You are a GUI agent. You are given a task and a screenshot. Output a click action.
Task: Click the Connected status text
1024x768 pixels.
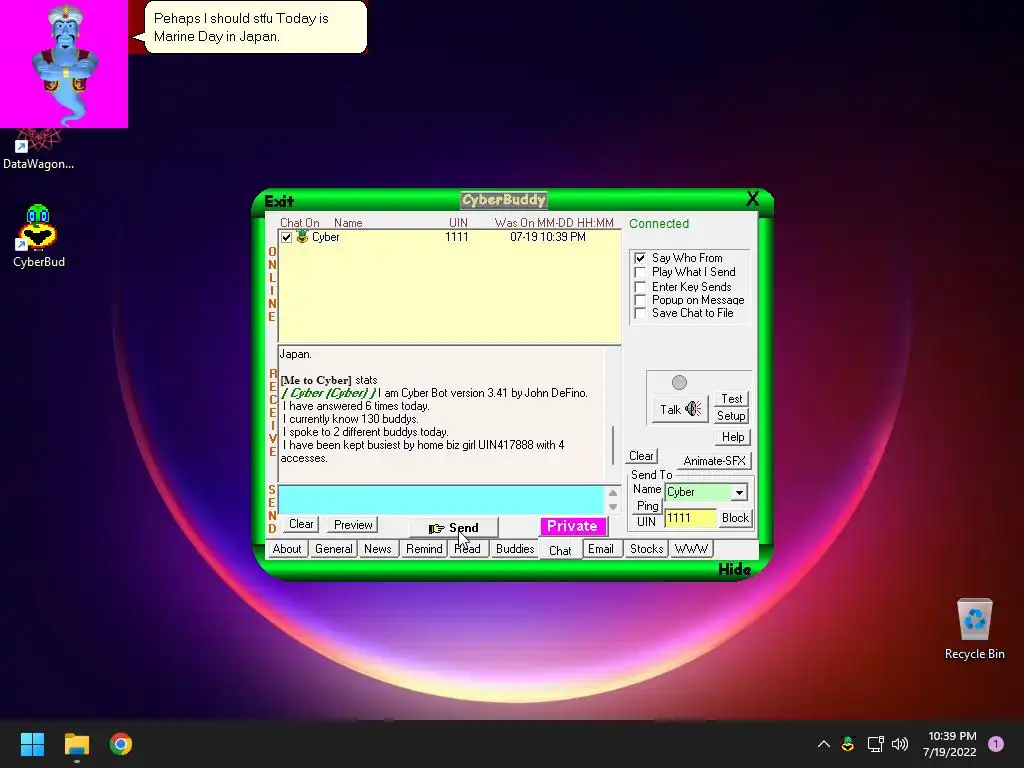(659, 224)
